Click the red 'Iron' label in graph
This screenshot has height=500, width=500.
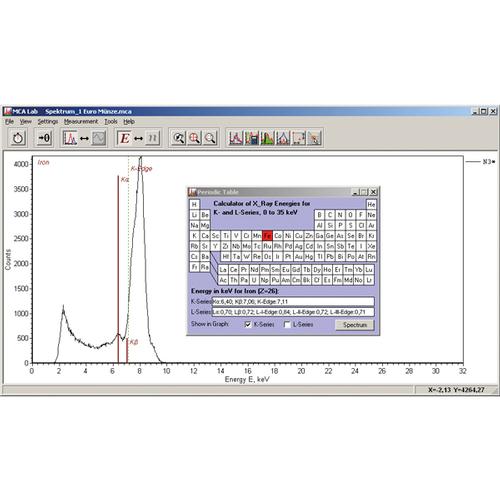[43, 162]
